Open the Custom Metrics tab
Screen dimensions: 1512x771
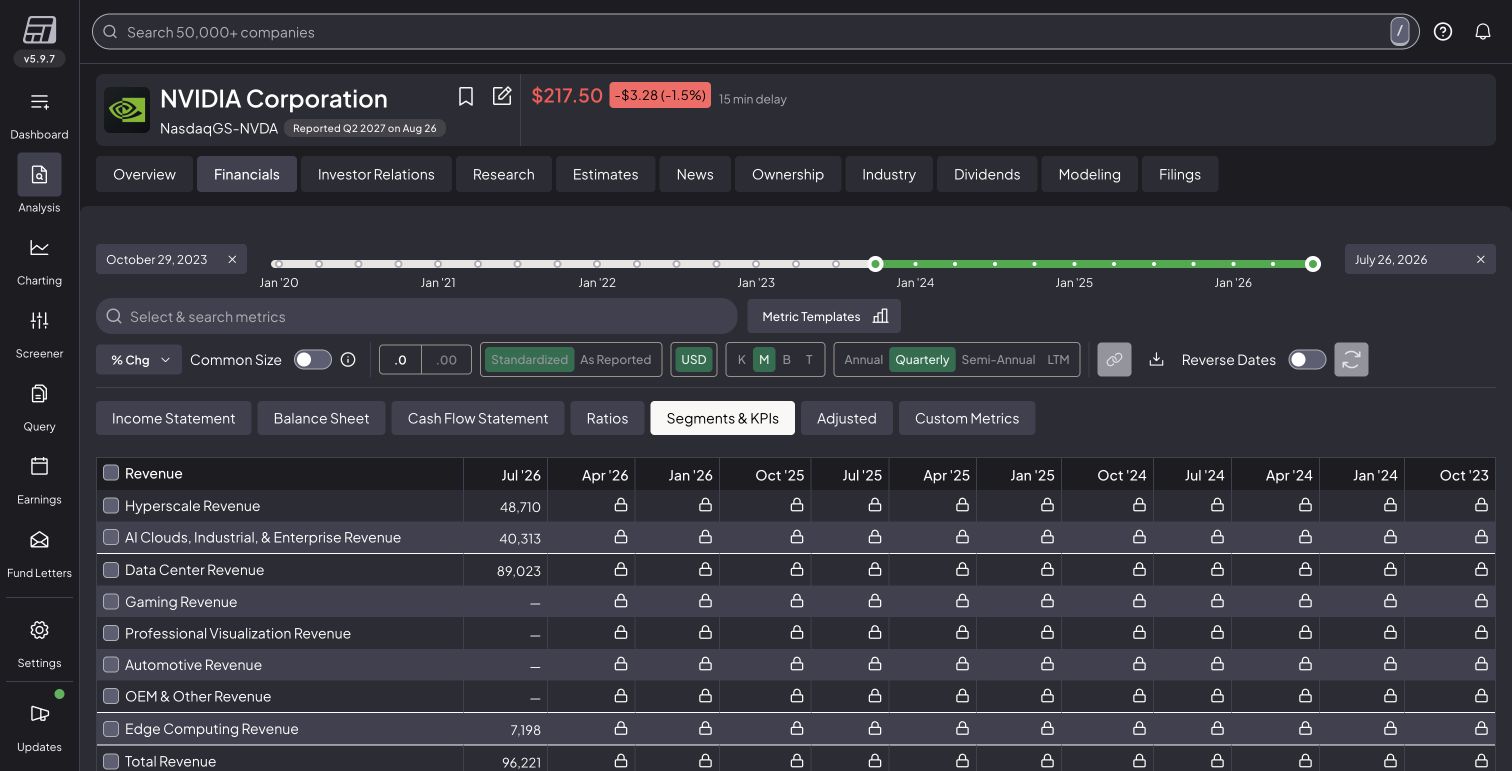point(967,418)
